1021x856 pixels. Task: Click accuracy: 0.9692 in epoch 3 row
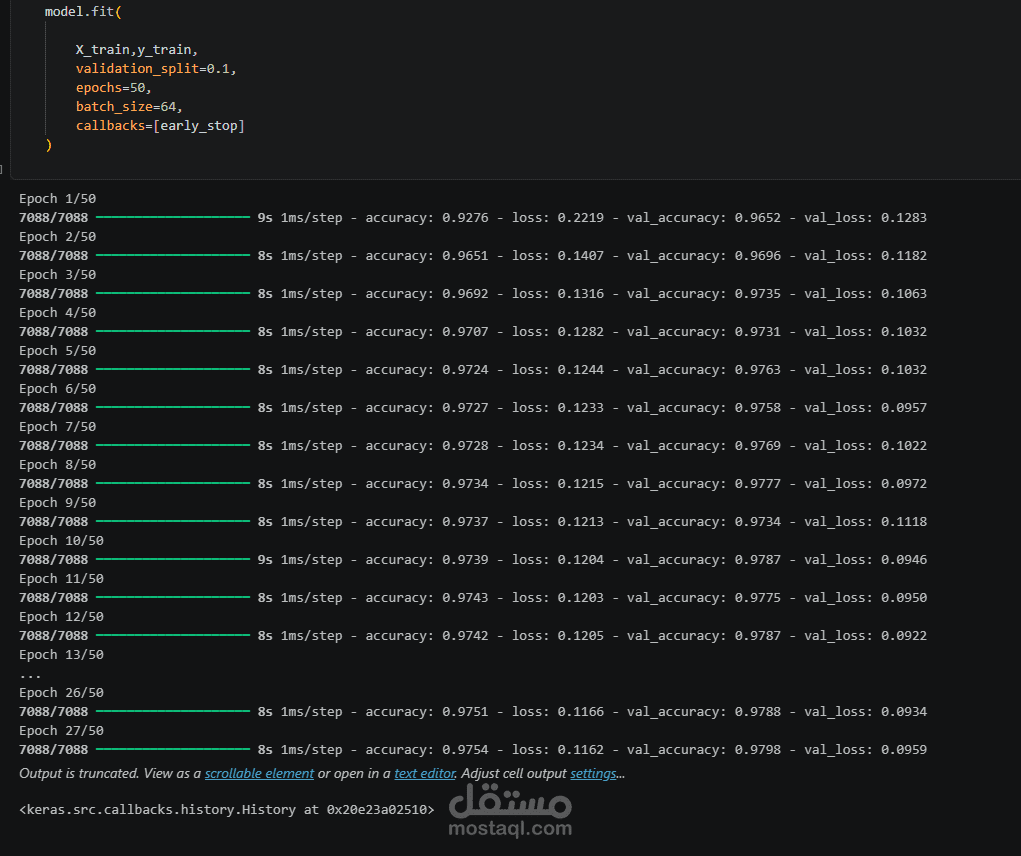(x=427, y=294)
